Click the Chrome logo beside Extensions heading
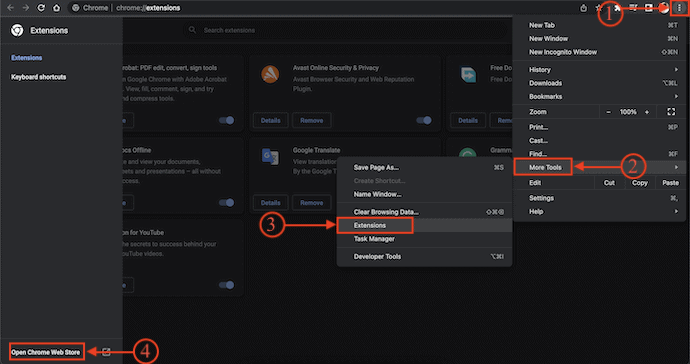Screen dimensions: 690x364 click(17, 30)
